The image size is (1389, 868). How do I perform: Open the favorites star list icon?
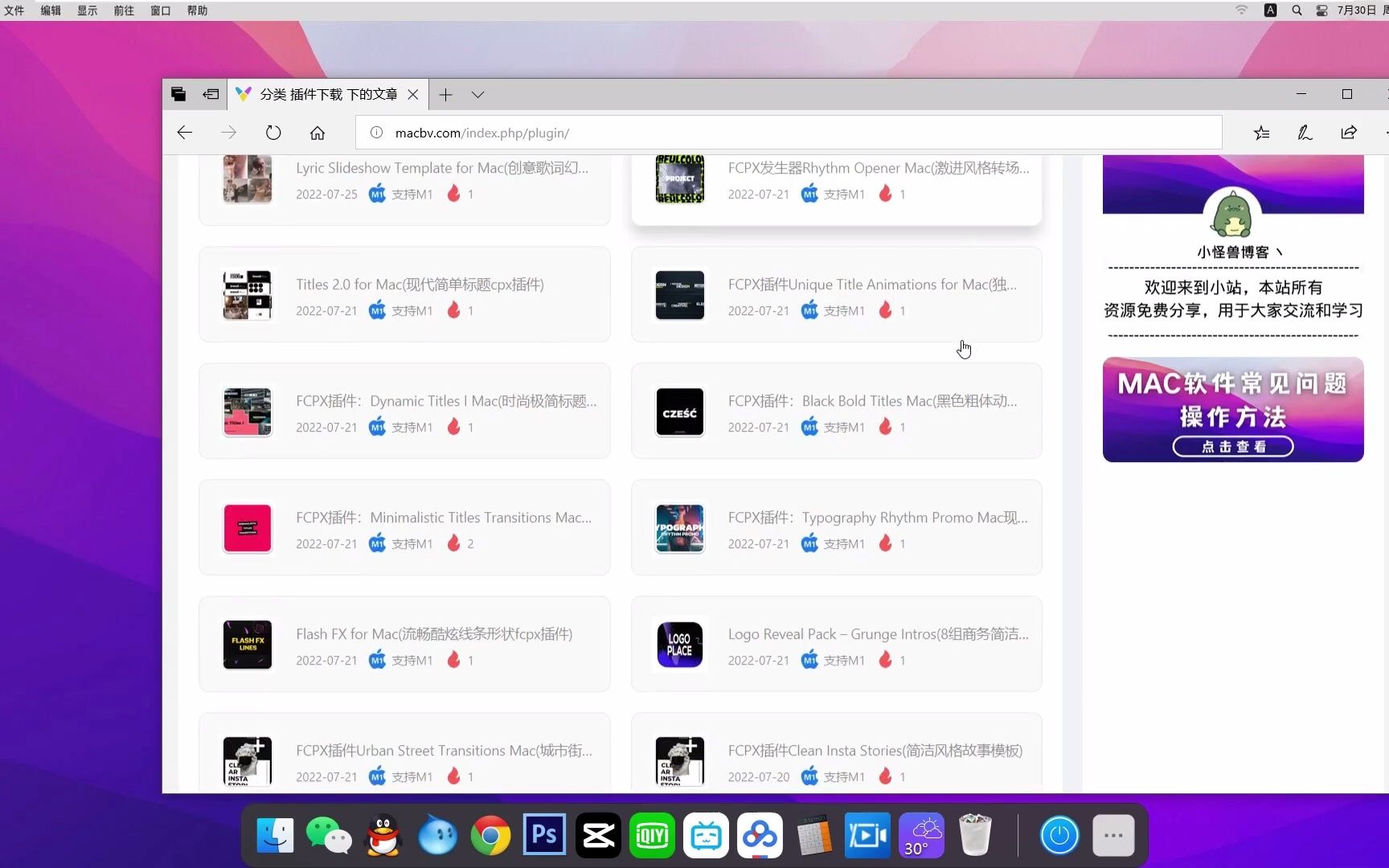(x=1262, y=133)
